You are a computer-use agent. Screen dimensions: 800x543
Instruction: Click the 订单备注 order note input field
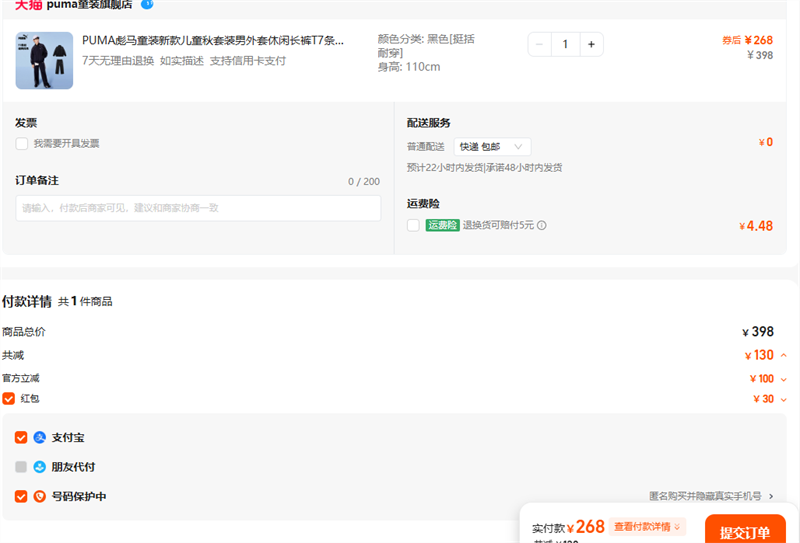198,208
